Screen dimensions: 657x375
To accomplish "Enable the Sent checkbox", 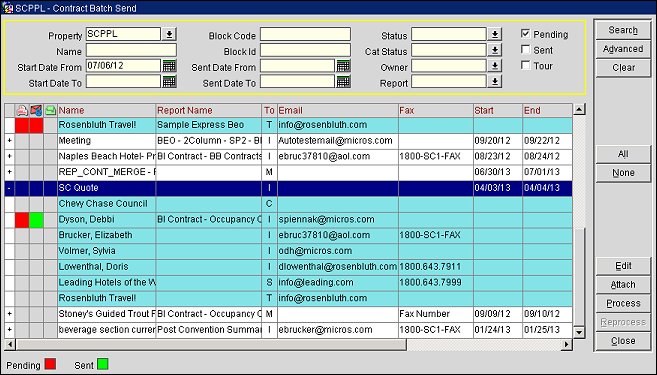I will pos(525,49).
